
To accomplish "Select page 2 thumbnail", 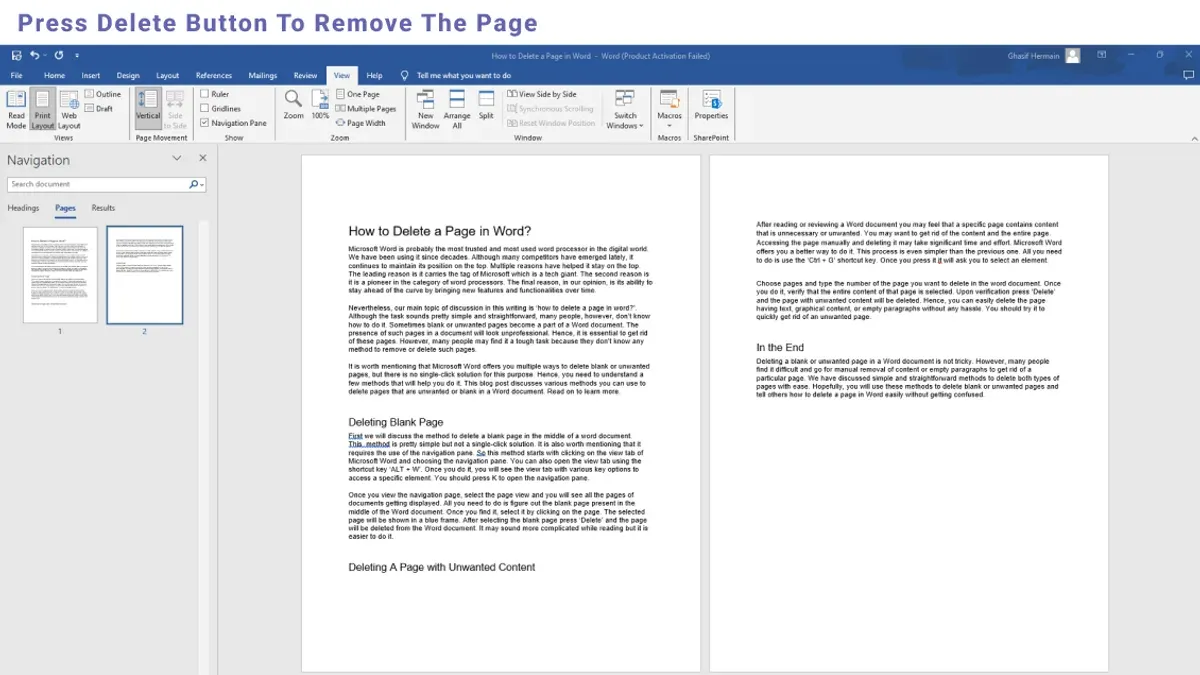I will tap(145, 275).
